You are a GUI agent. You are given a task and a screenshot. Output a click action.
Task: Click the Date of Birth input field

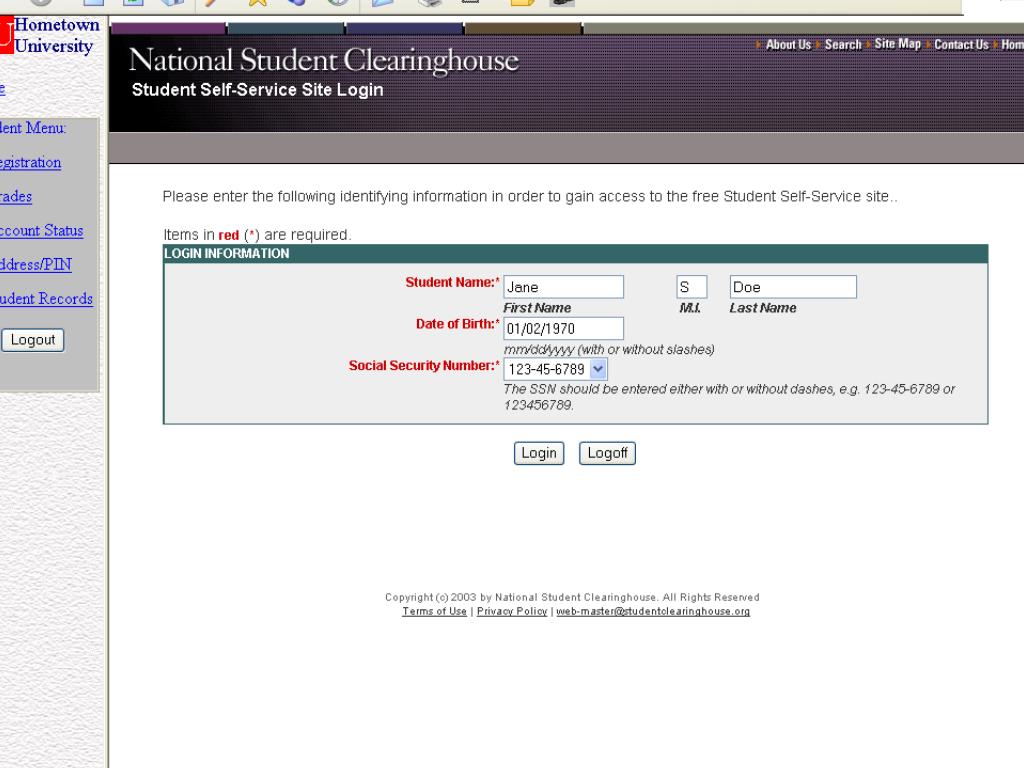[x=563, y=328]
